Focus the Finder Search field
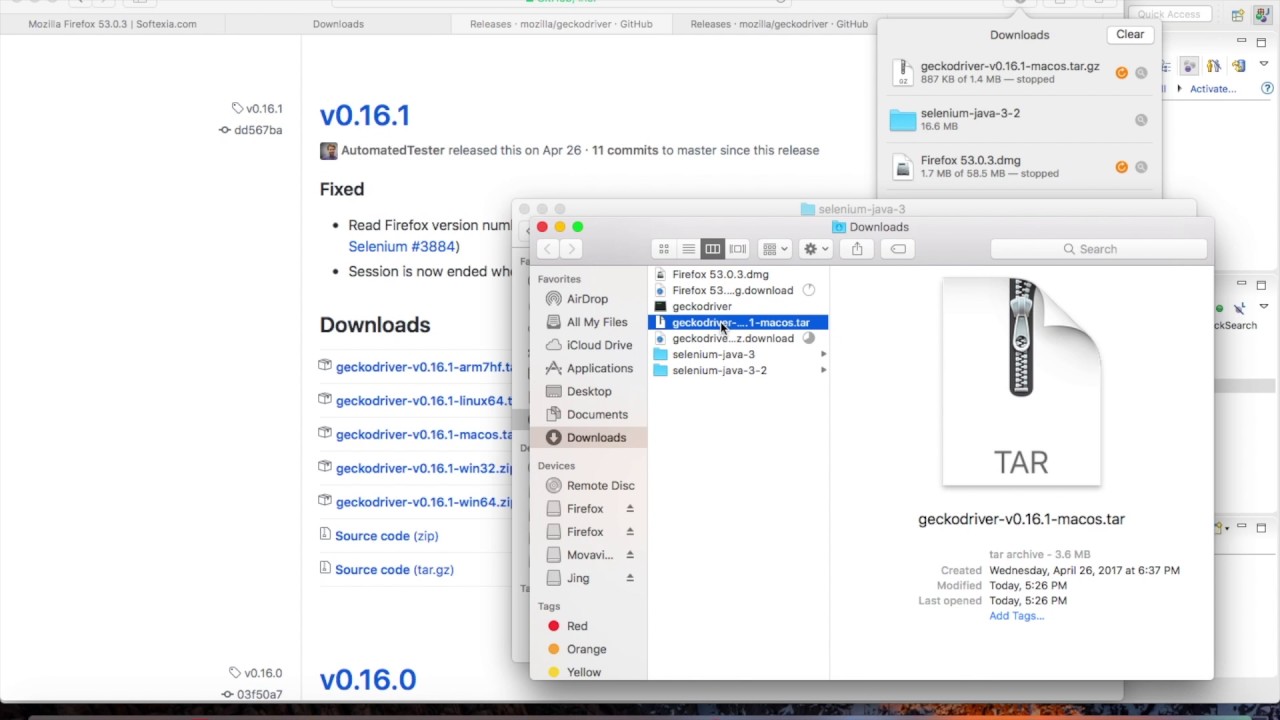The width and height of the screenshot is (1280, 720). pyautogui.click(x=1098, y=249)
